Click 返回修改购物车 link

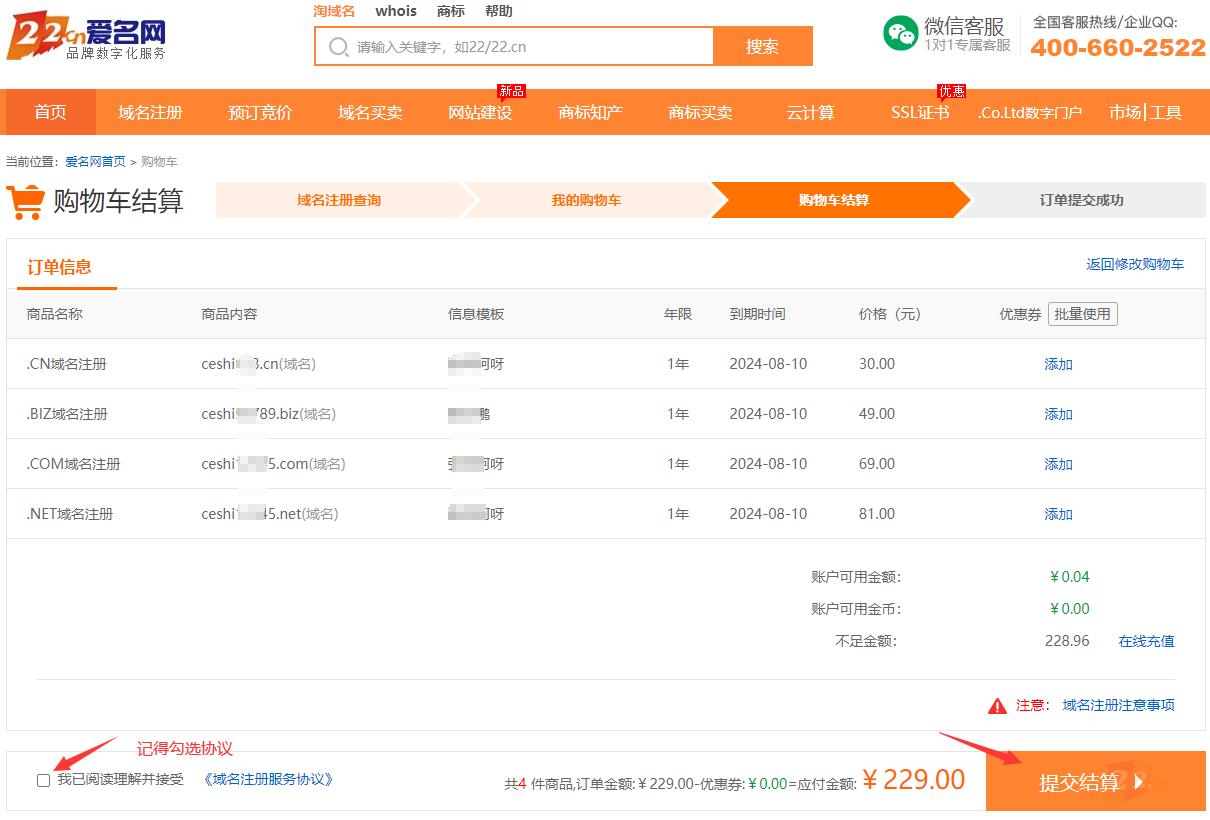1135,264
